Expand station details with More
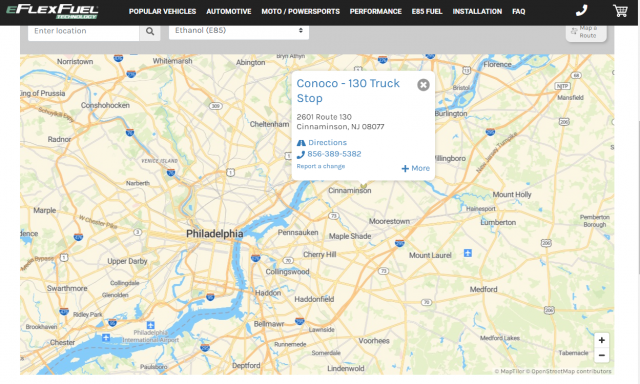 tap(416, 168)
